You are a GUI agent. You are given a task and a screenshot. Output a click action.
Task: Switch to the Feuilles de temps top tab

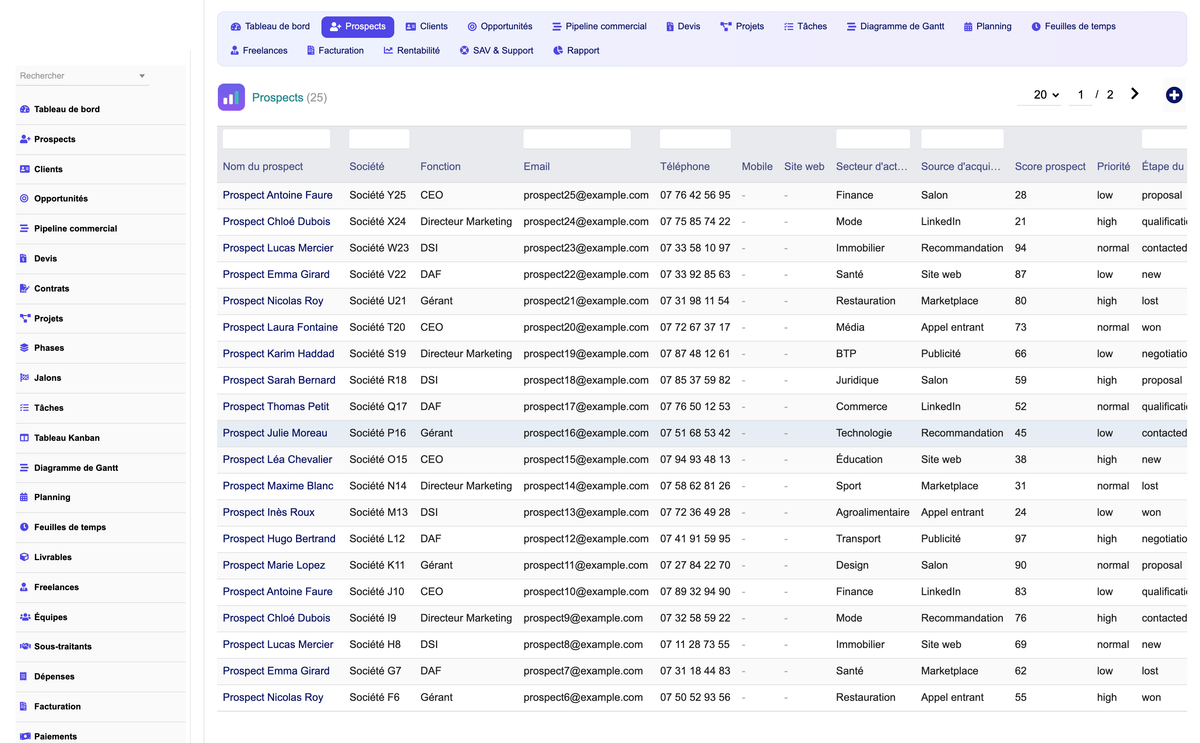click(1073, 27)
